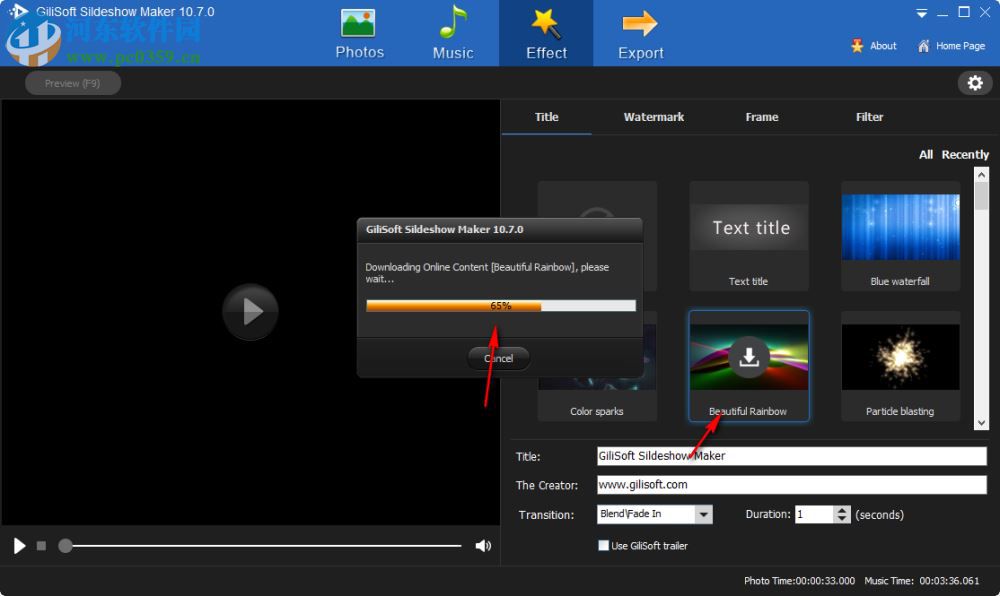The width and height of the screenshot is (1000, 596).
Task: Switch to the Watermark tab
Action: point(653,117)
